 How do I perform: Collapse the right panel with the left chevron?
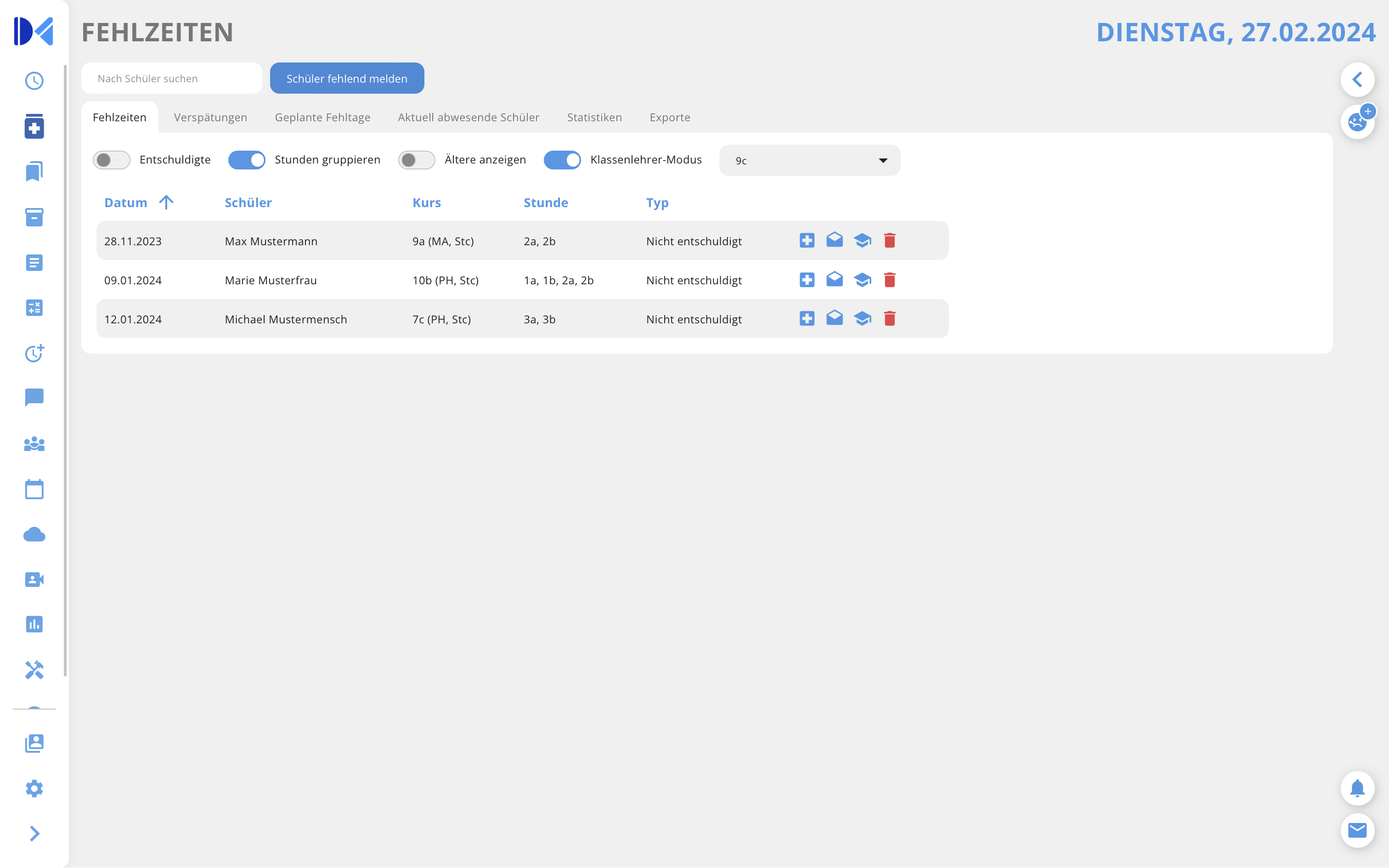1357,79
